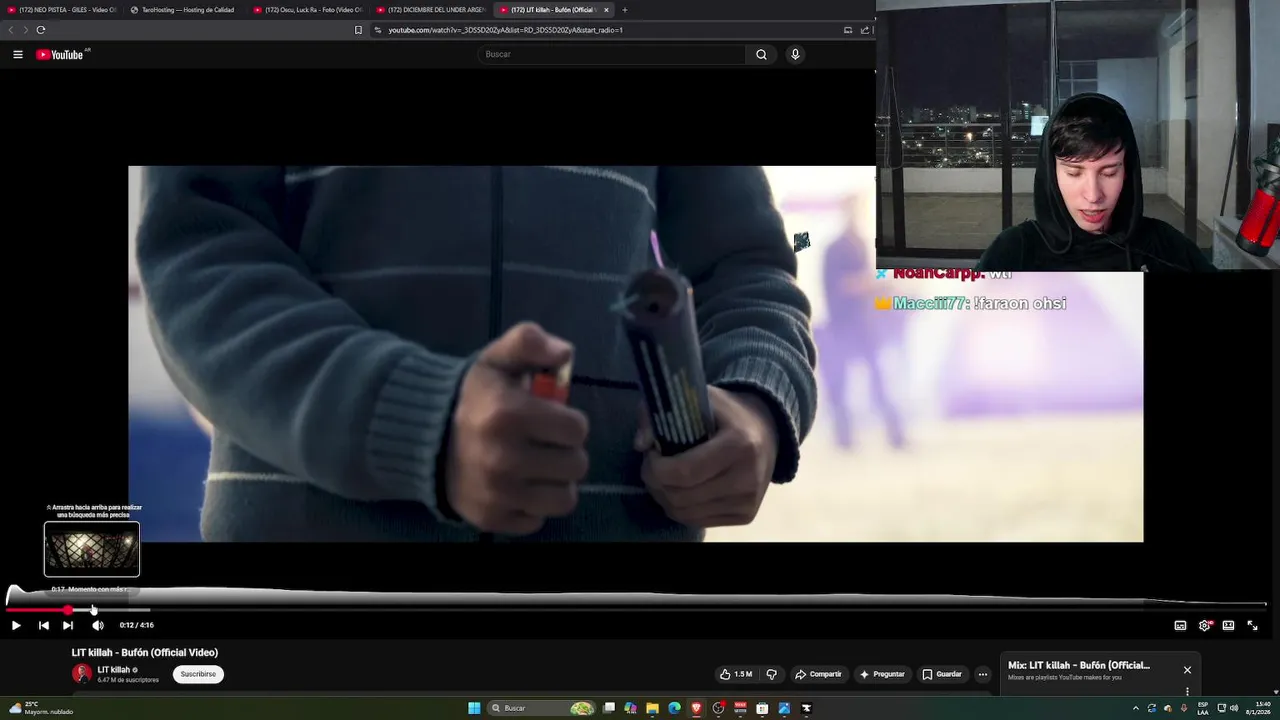Go forward in browser history

[x=25, y=30]
